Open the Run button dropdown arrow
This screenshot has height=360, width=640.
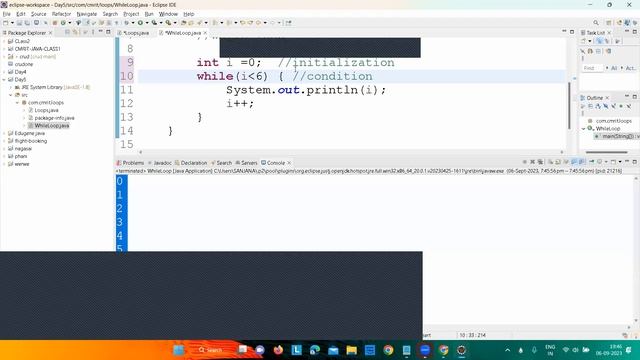pos(147,23)
